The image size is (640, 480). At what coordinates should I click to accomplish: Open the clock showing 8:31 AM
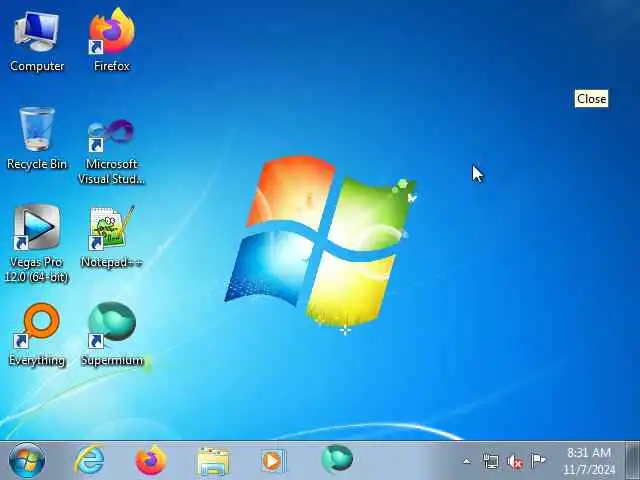(x=589, y=461)
